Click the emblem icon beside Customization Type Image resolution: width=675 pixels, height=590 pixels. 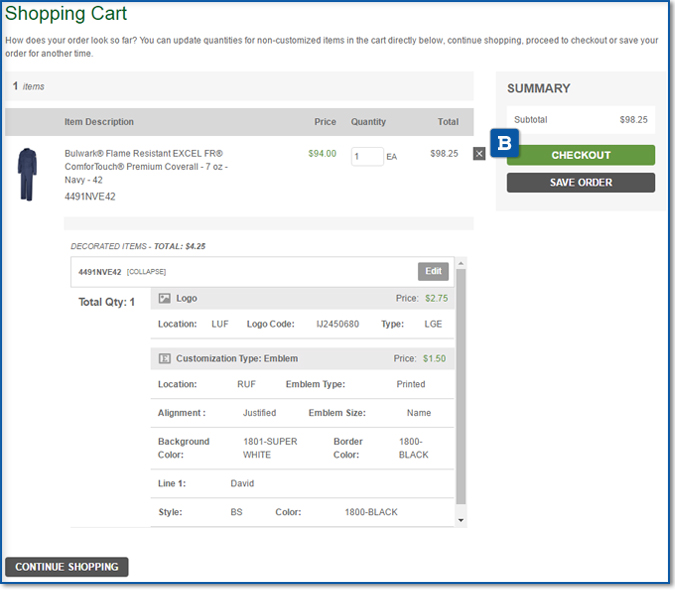point(165,358)
